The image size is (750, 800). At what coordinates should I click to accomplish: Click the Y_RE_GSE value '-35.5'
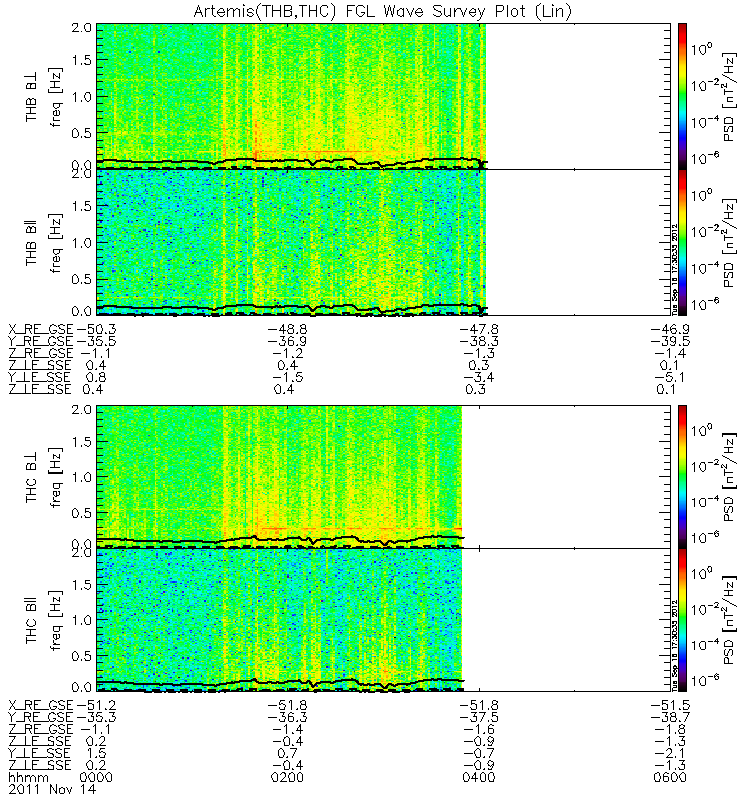coord(96,341)
